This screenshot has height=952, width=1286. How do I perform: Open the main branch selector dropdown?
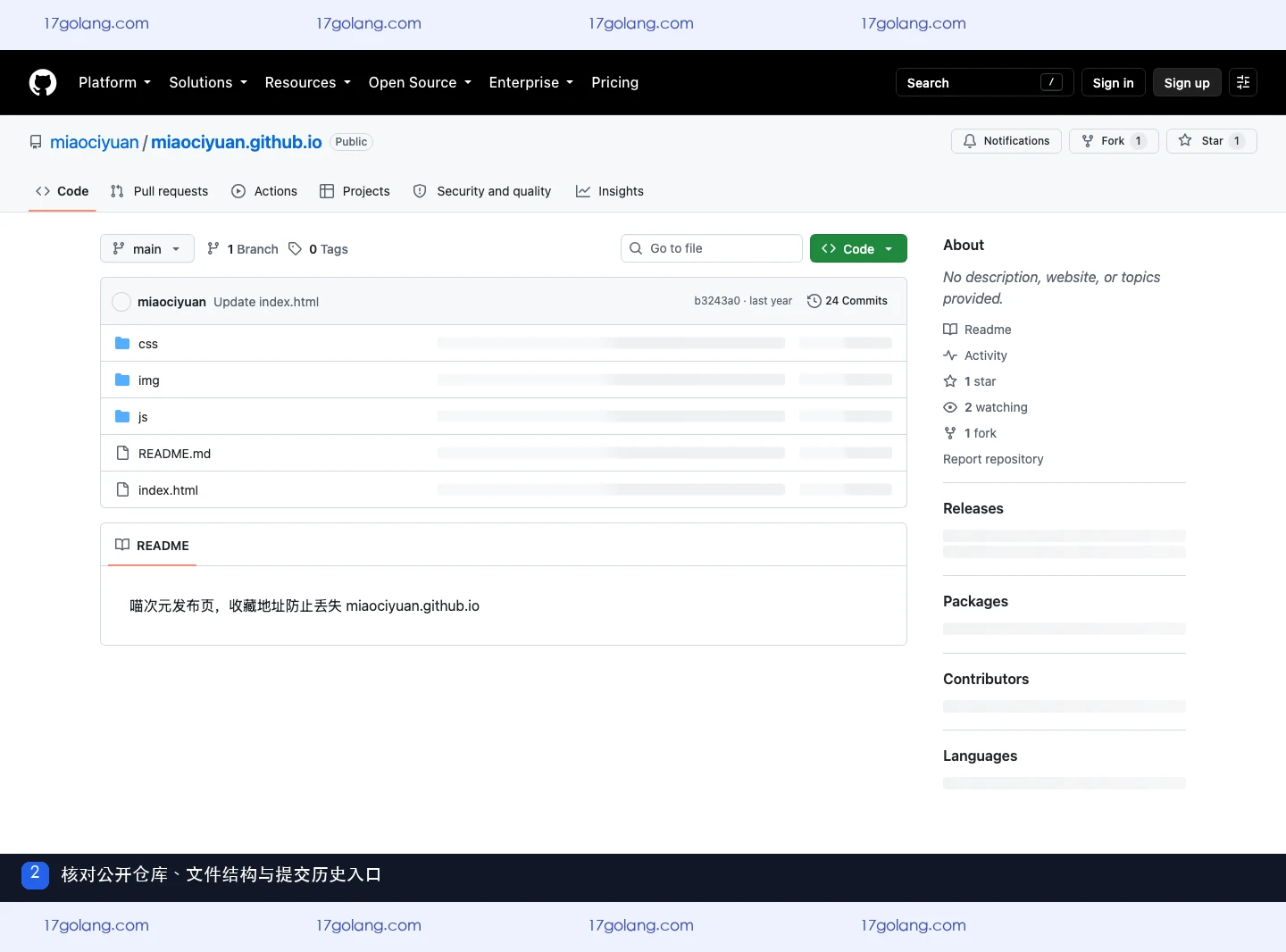coord(147,248)
